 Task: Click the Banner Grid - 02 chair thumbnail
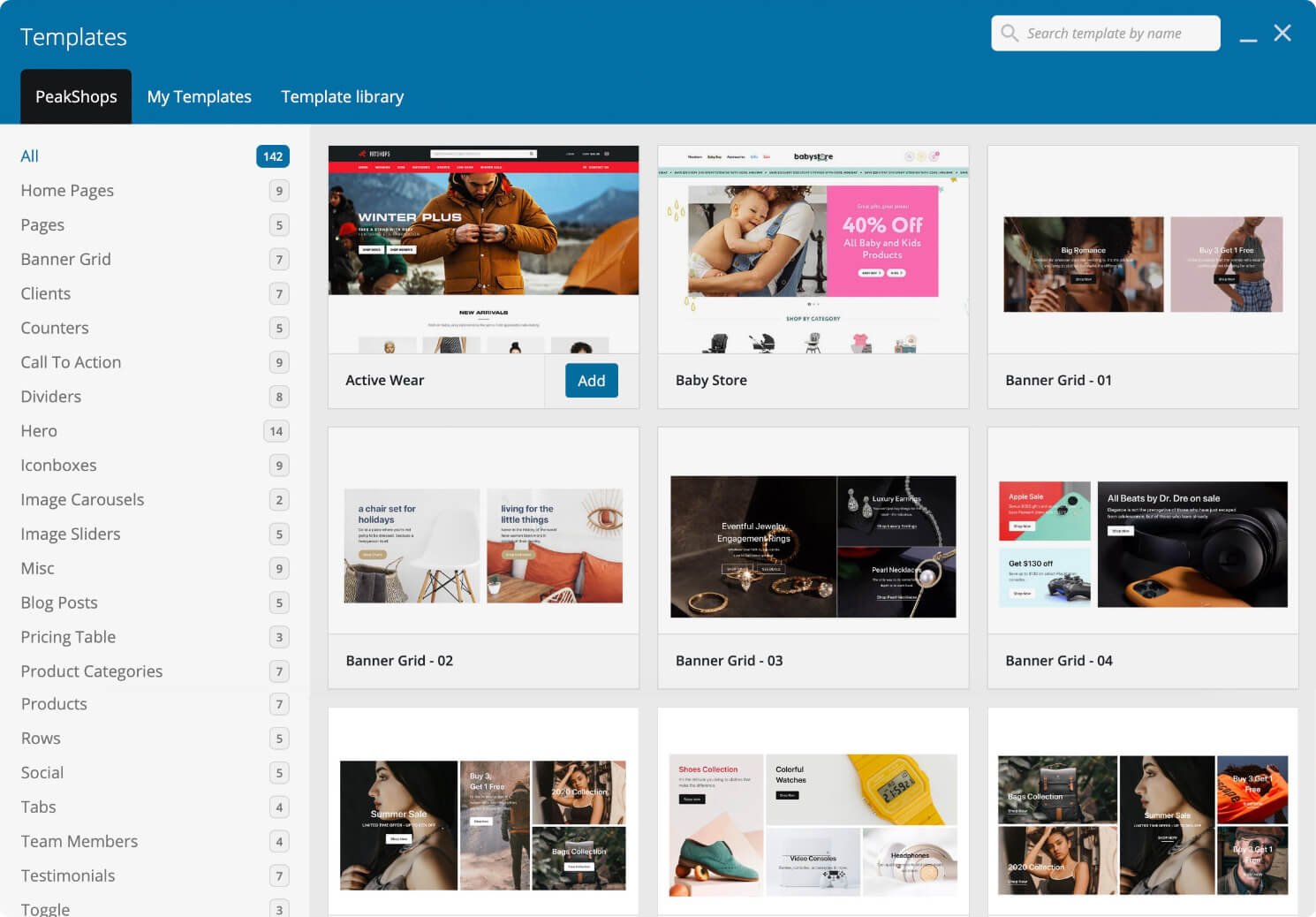coord(483,545)
